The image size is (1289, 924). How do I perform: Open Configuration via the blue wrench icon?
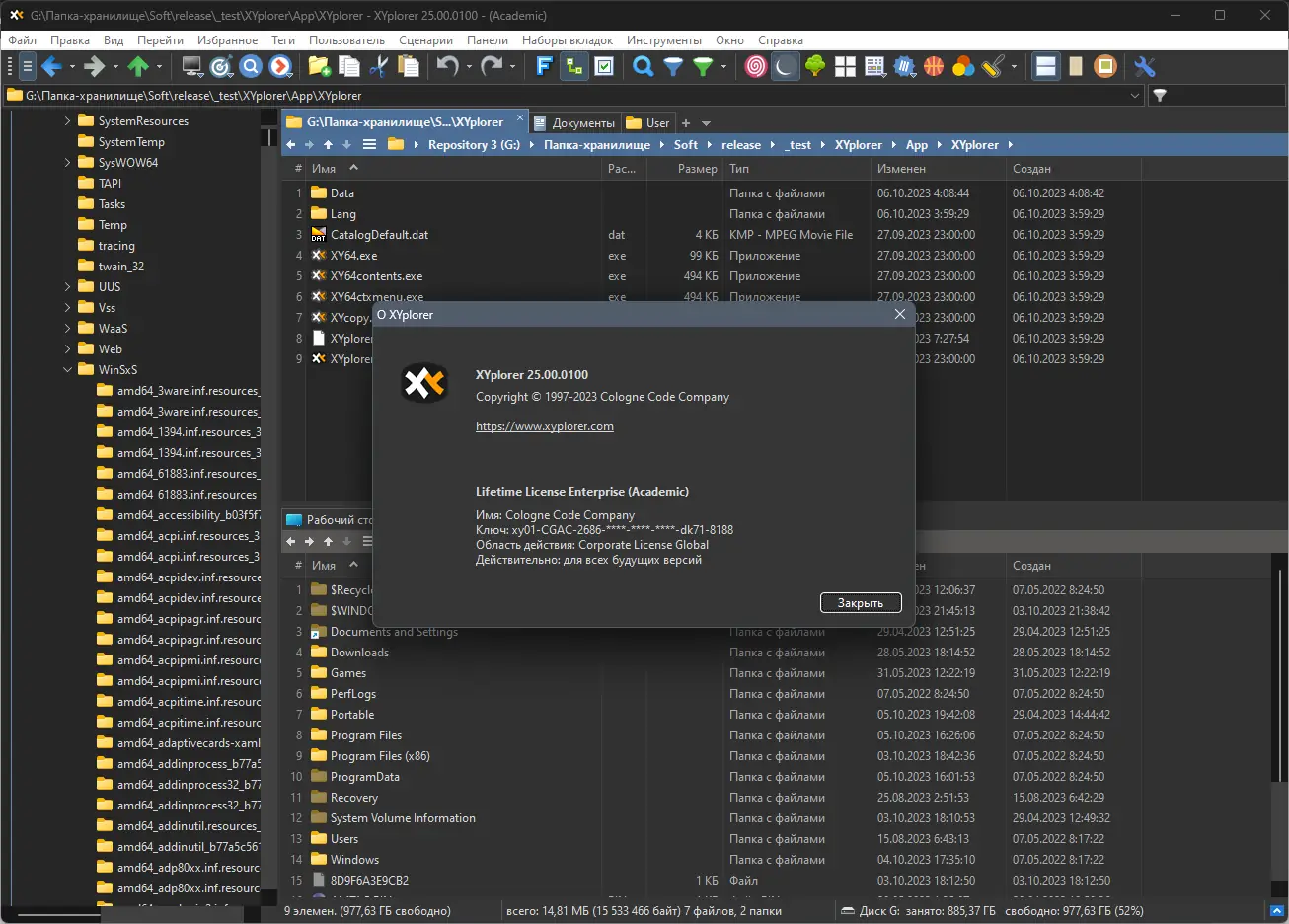[x=1144, y=67]
